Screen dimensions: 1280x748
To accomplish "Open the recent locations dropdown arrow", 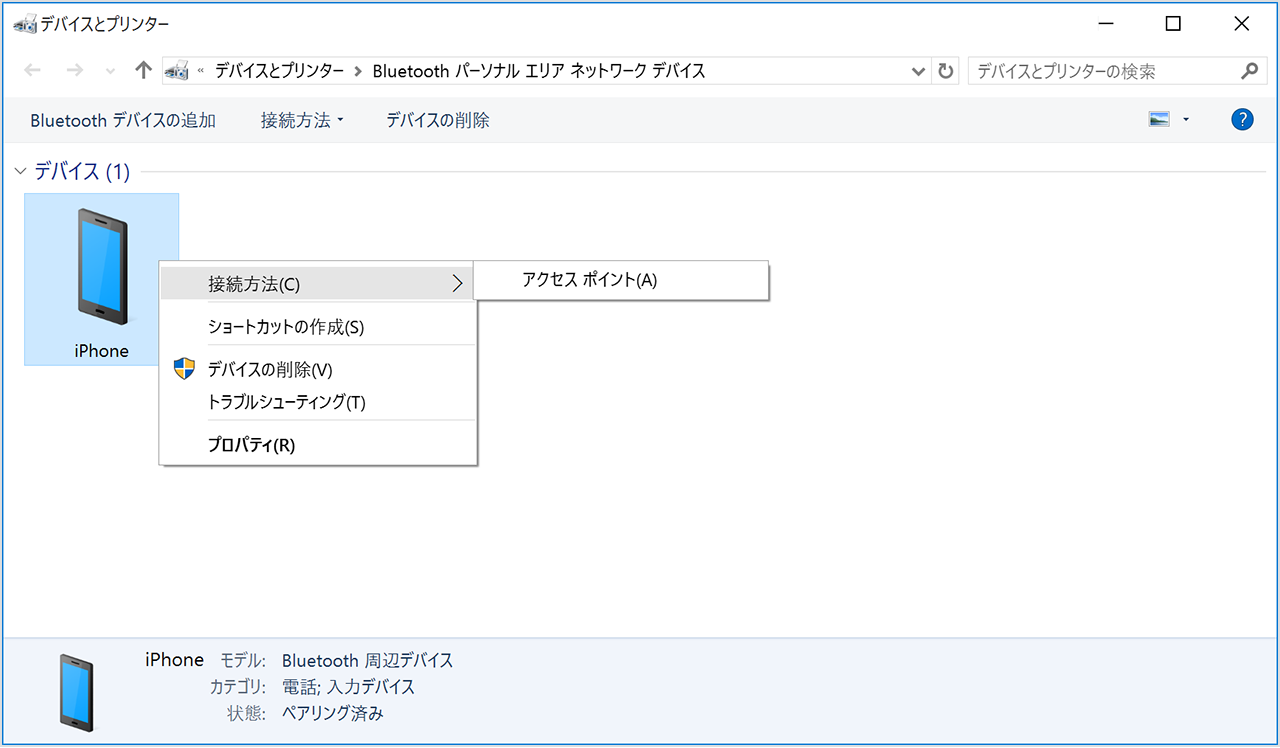I will point(110,71).
